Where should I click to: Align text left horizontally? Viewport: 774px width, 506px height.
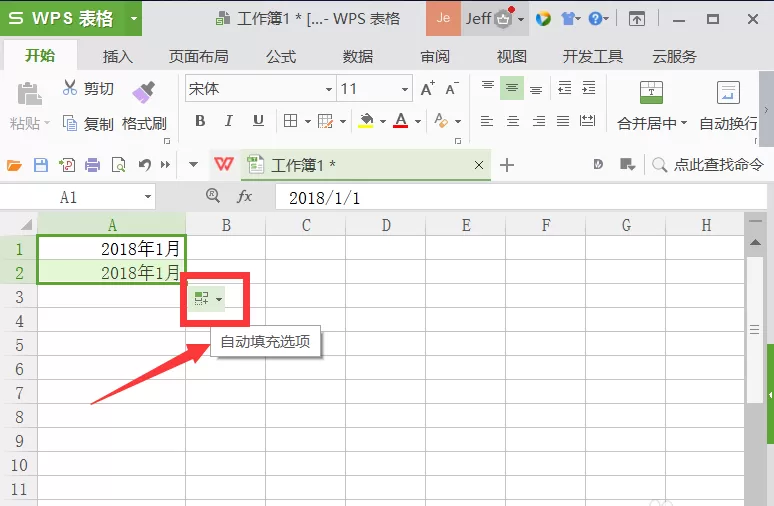(487, 121)
